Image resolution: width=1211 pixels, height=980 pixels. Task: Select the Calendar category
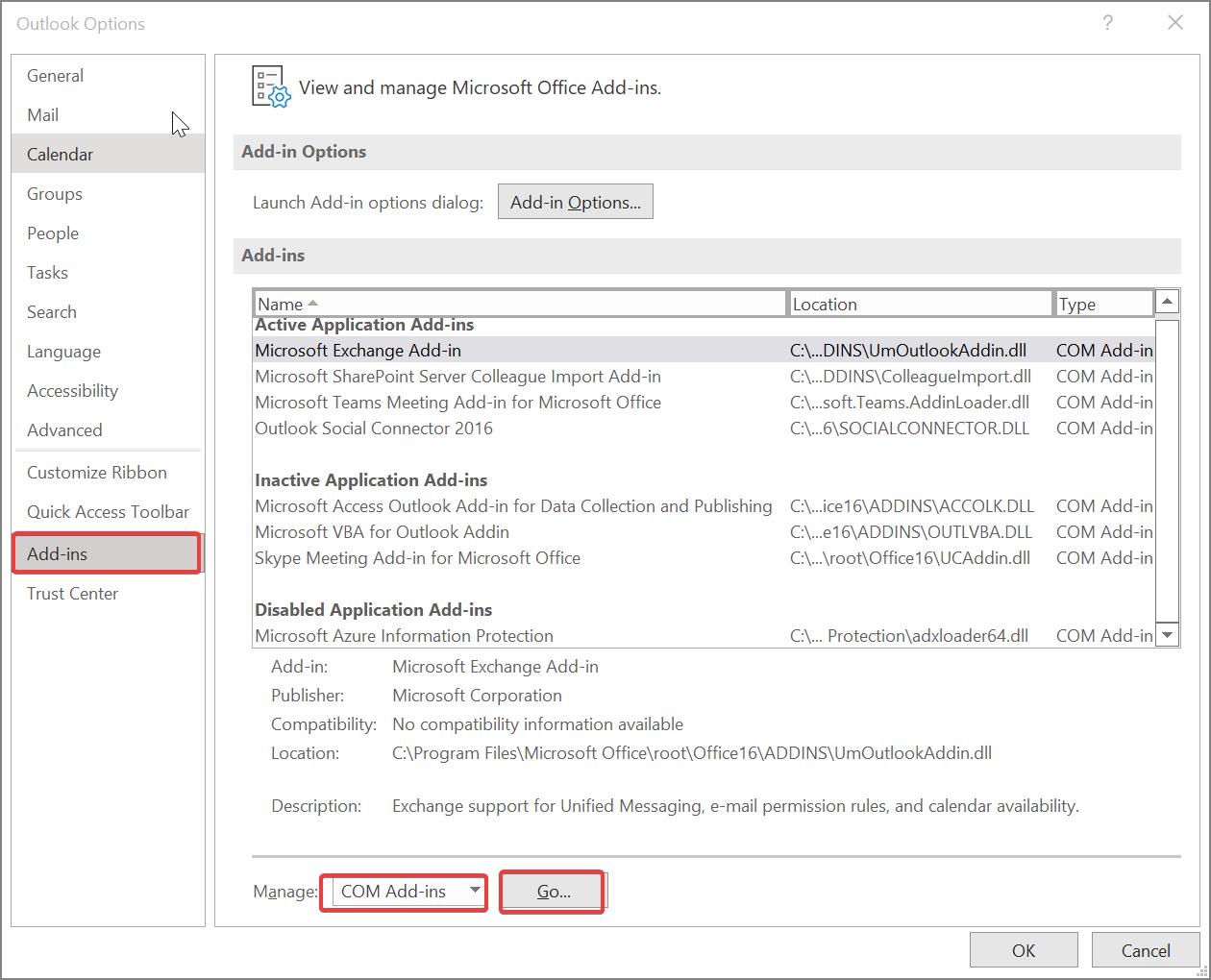[x=60, y=154]
